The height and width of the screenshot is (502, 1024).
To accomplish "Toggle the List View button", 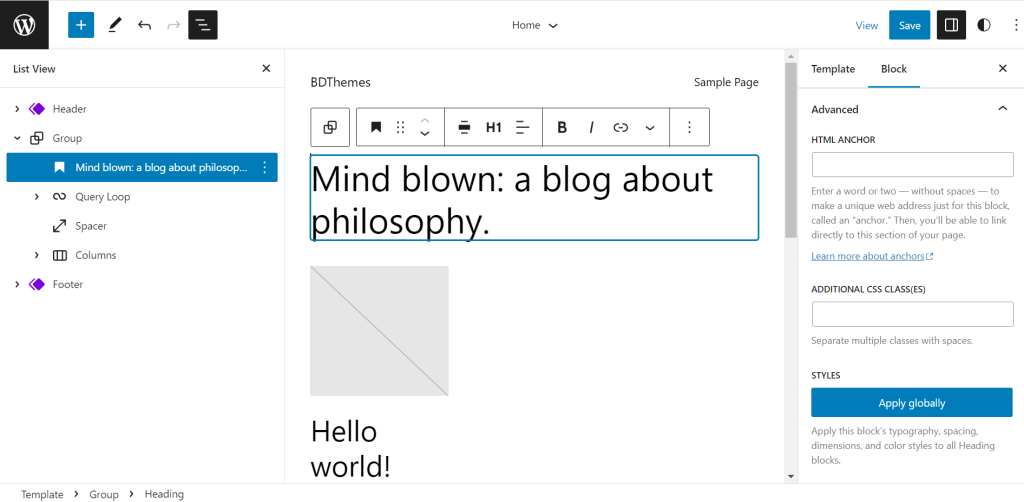I will (203, 25).
